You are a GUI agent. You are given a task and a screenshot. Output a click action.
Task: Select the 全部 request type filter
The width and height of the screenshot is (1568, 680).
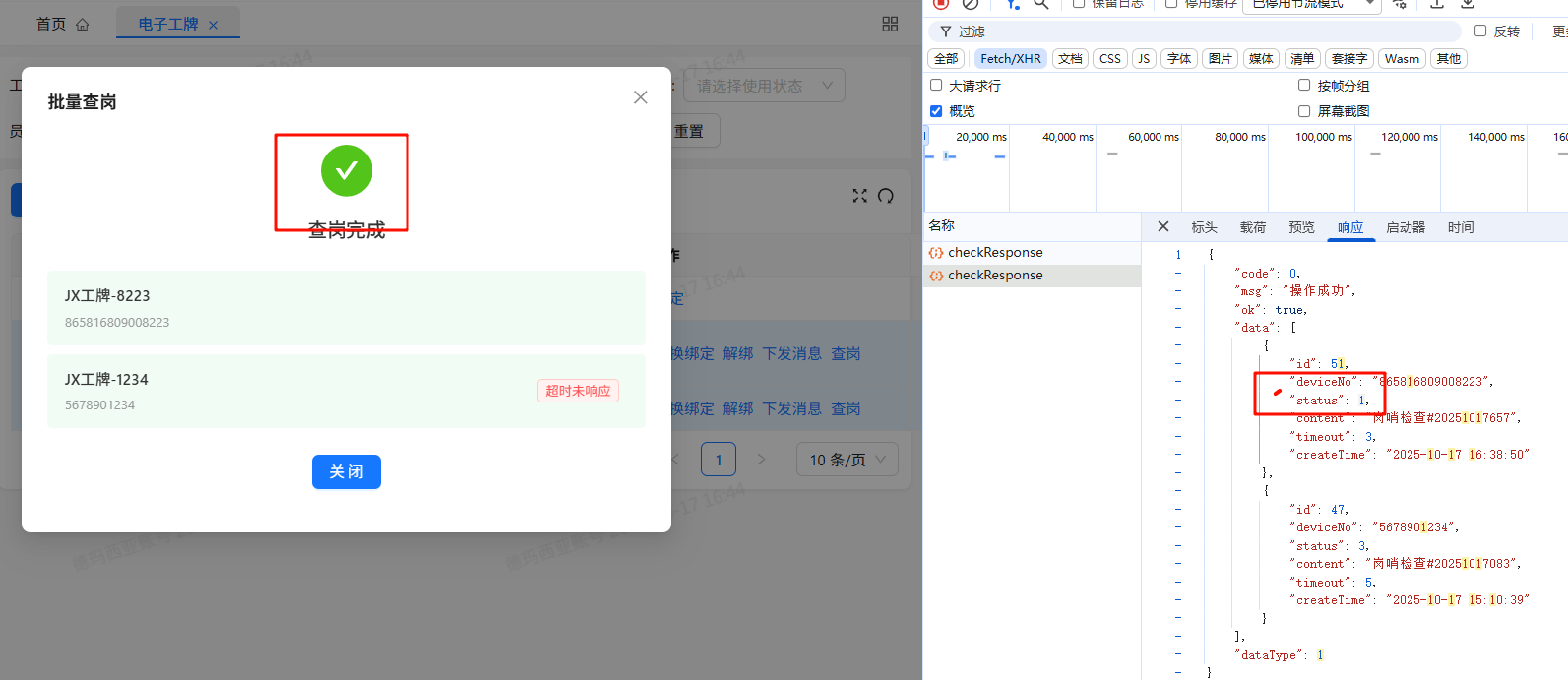946,59
